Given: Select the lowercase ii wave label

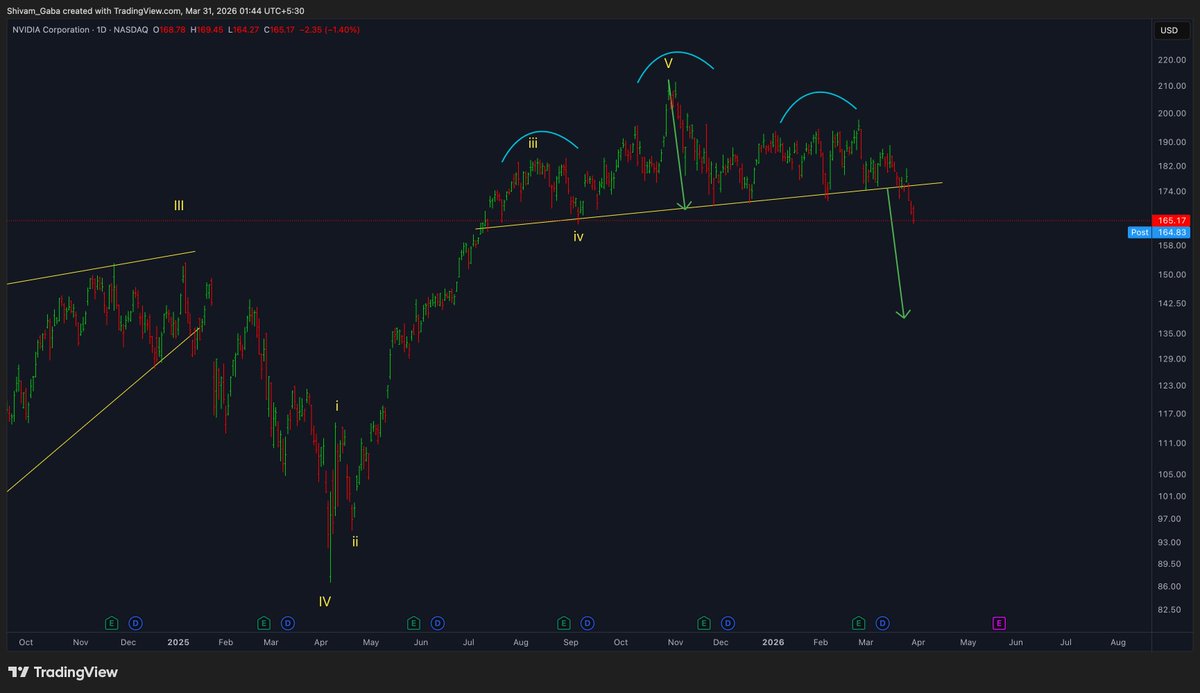Looking at the screenshot, I should point(354,541).
